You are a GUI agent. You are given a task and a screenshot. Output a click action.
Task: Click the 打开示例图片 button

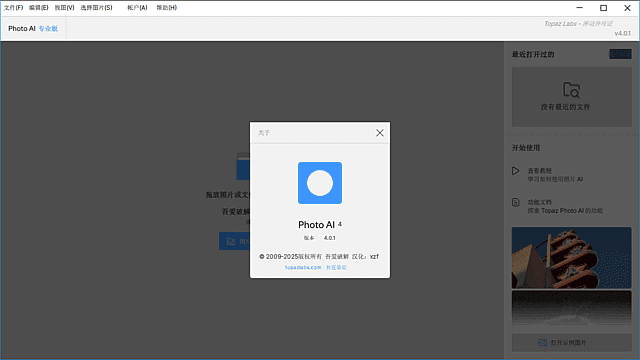coord(571,342)
